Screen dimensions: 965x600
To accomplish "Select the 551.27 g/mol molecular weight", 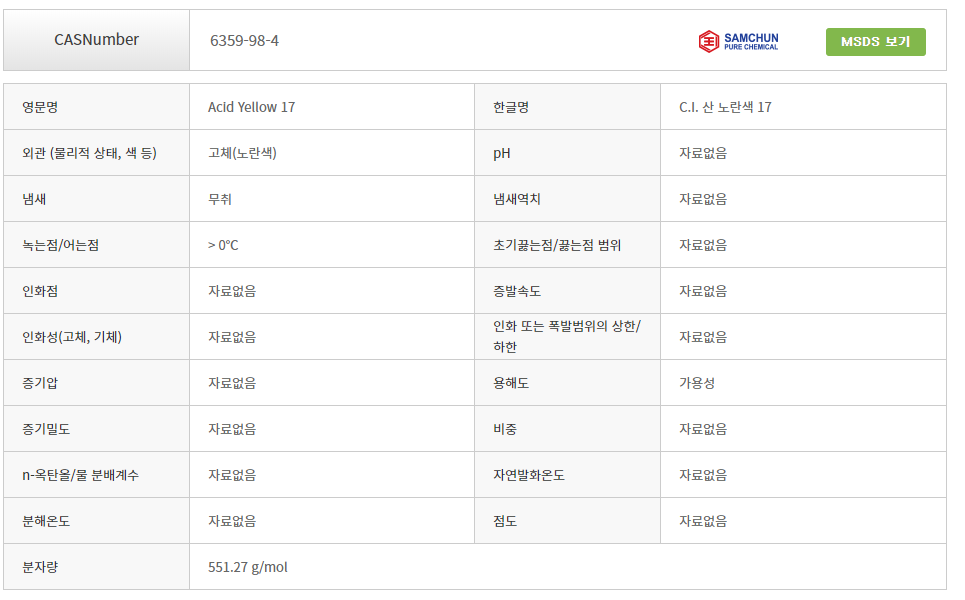I will [x=247, y=567].
